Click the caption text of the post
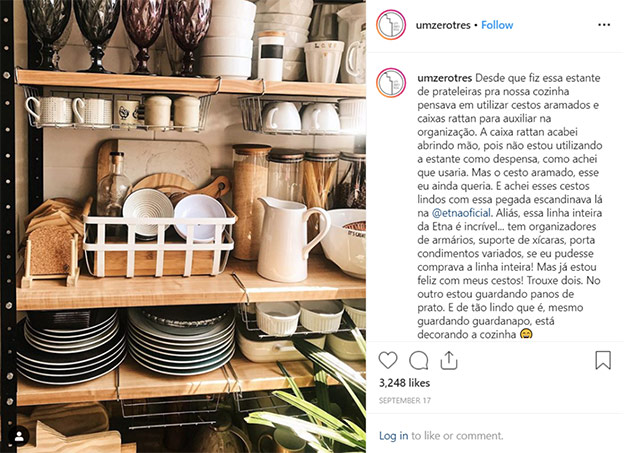The width and height of the screenshot is (625, 453). (x=510, y=206)
